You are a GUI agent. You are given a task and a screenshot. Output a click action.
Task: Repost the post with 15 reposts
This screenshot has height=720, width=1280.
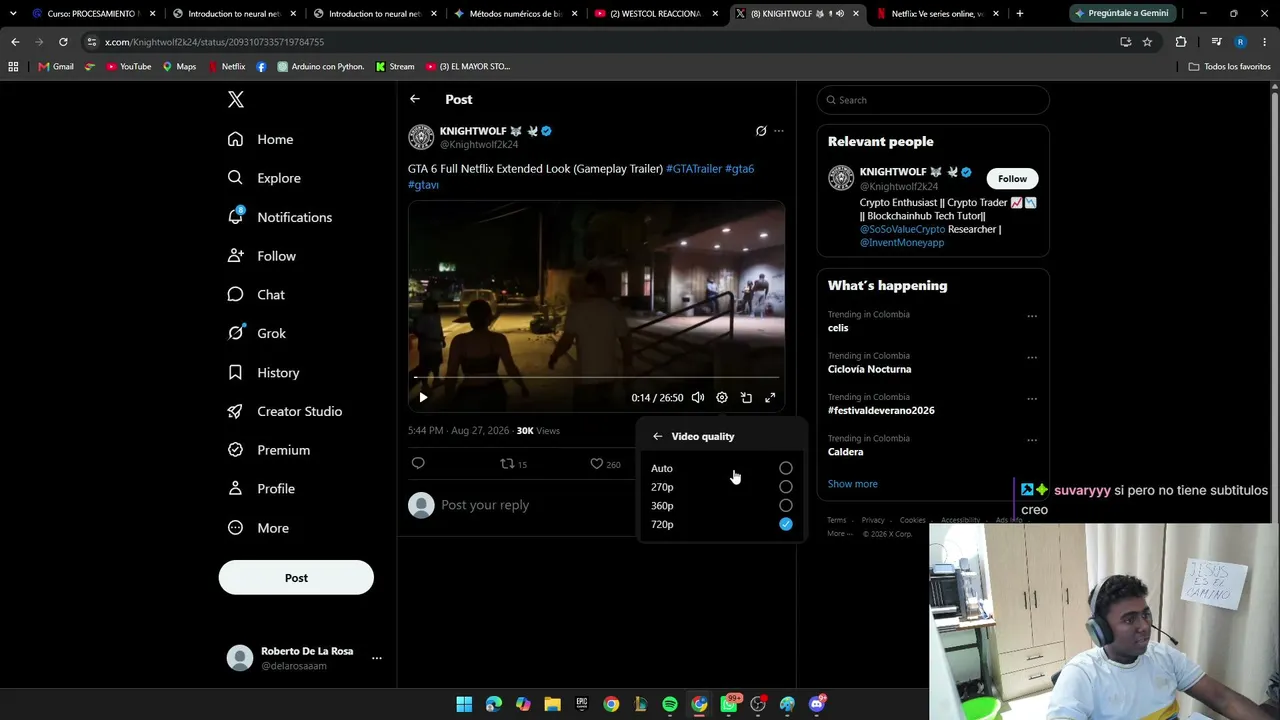pyautogui.click(x=513, y=464)
